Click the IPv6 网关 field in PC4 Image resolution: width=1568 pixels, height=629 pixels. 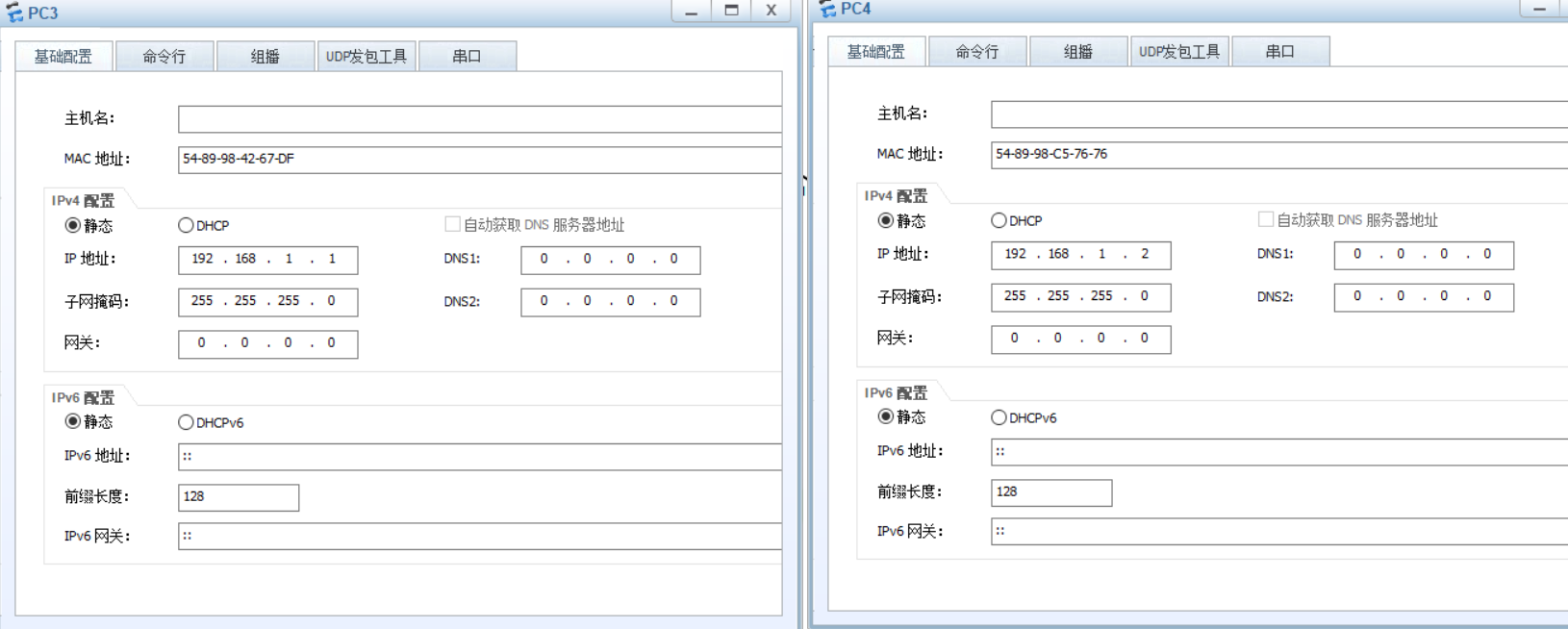1279,531
